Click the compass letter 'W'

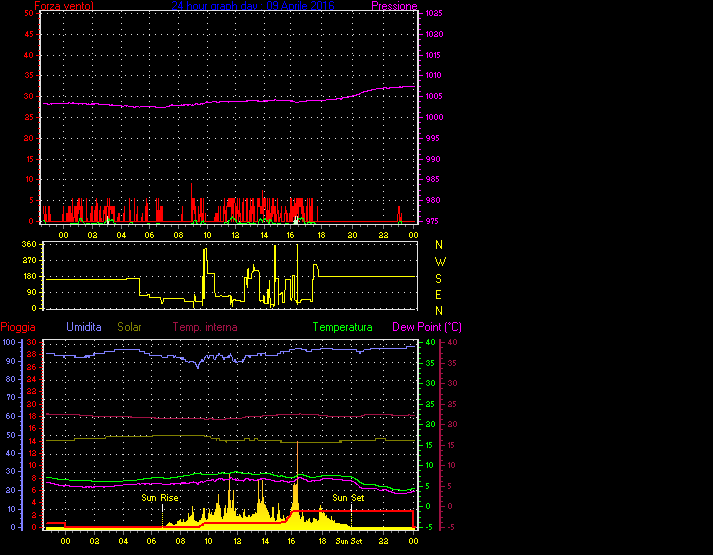pos(440,262)
